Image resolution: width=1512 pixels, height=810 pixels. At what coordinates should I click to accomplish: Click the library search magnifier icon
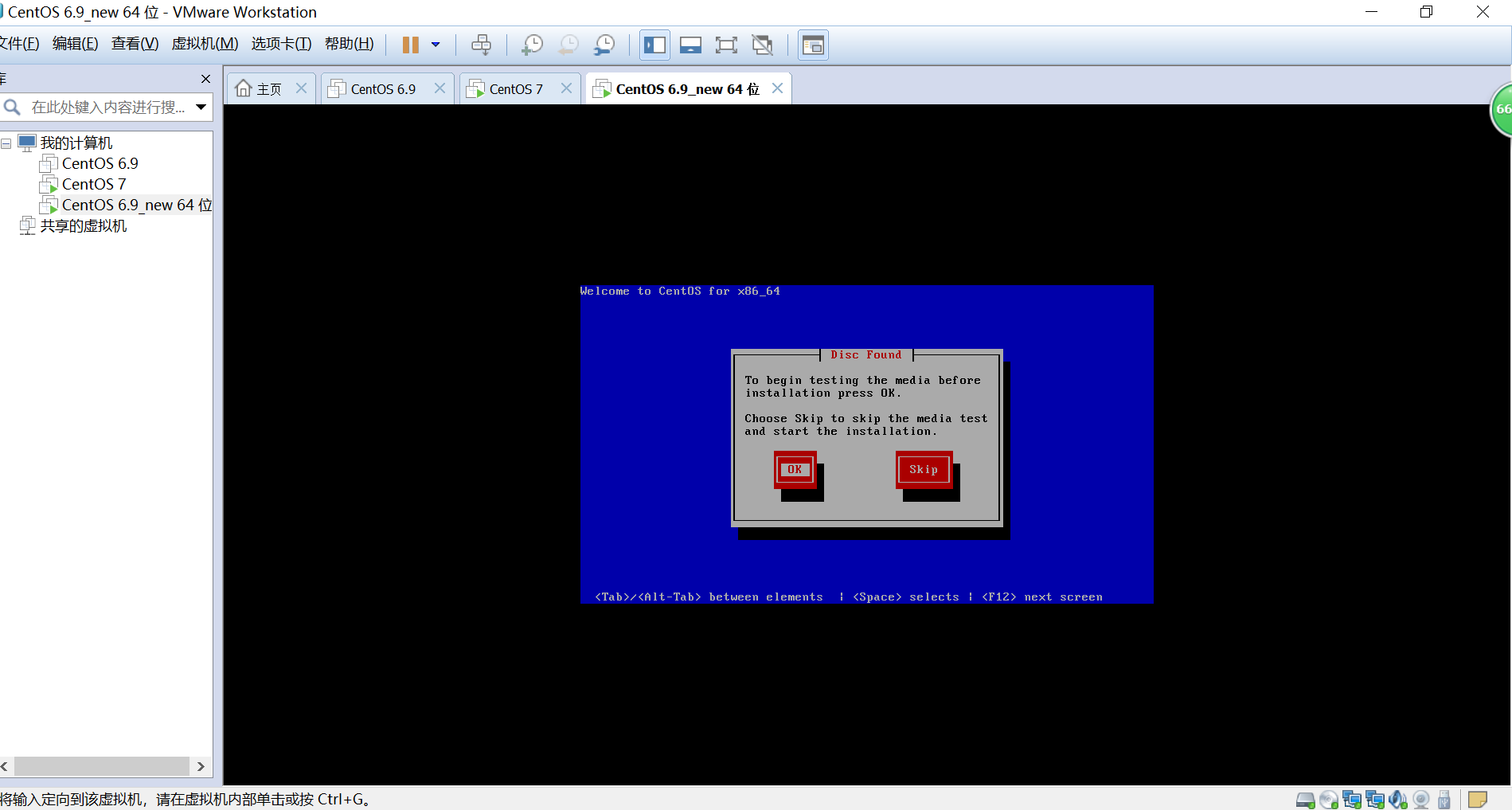click(x=12, y=107)
